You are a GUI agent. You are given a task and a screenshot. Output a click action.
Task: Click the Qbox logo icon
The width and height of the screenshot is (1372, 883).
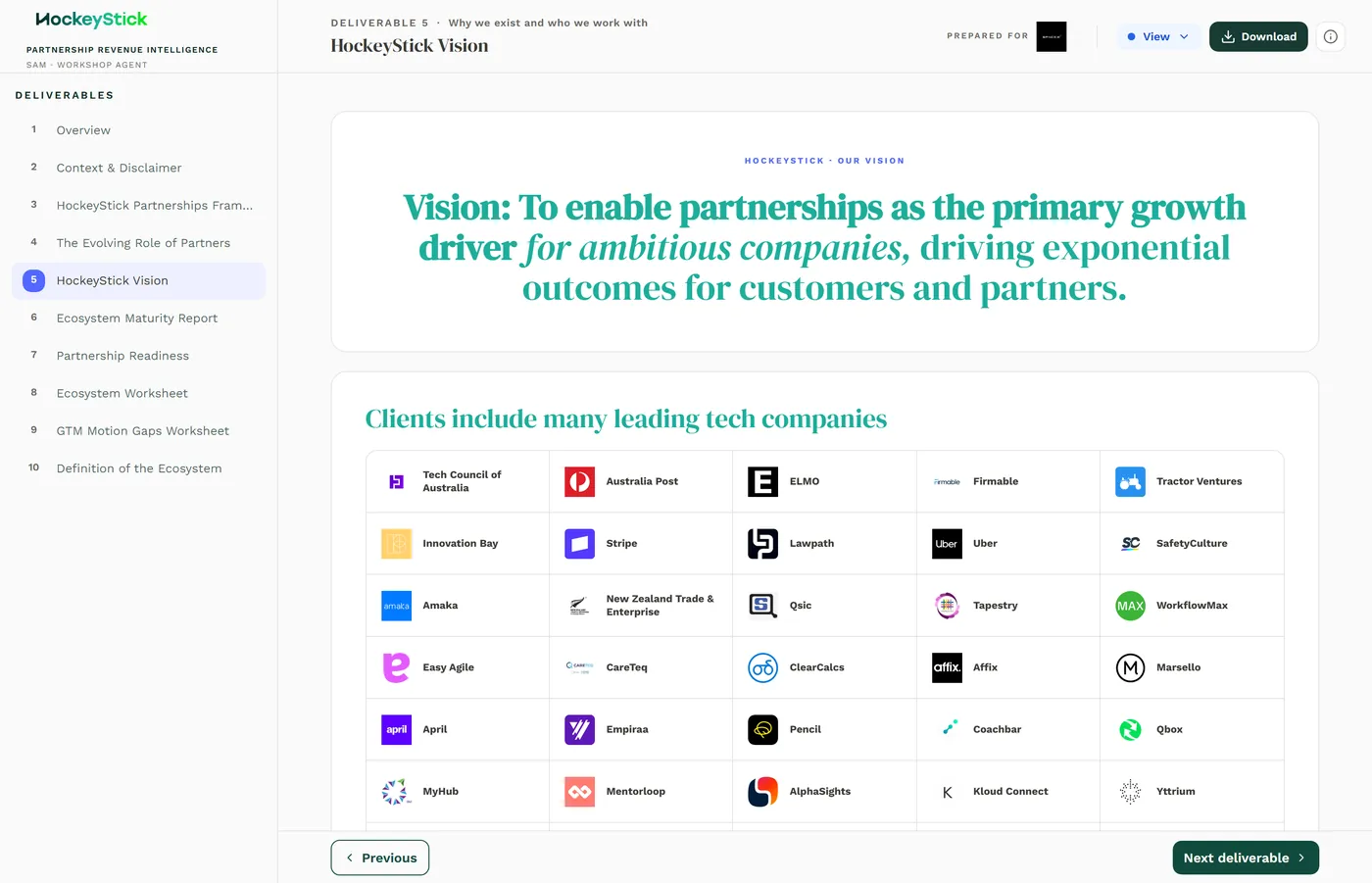click(x=1130, y=729)
